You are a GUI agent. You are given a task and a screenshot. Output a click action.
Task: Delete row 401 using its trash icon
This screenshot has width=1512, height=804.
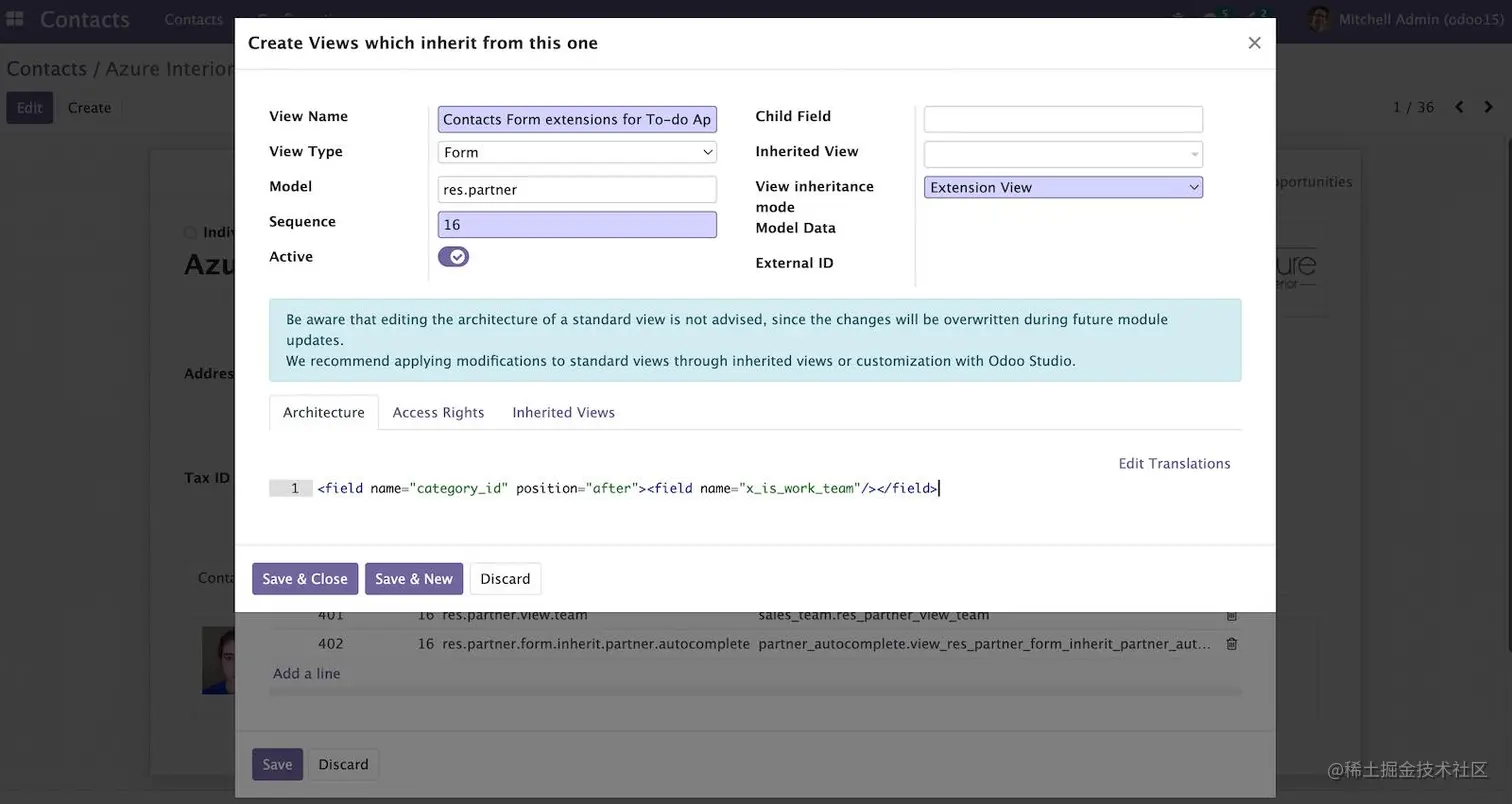point(1231,615)
